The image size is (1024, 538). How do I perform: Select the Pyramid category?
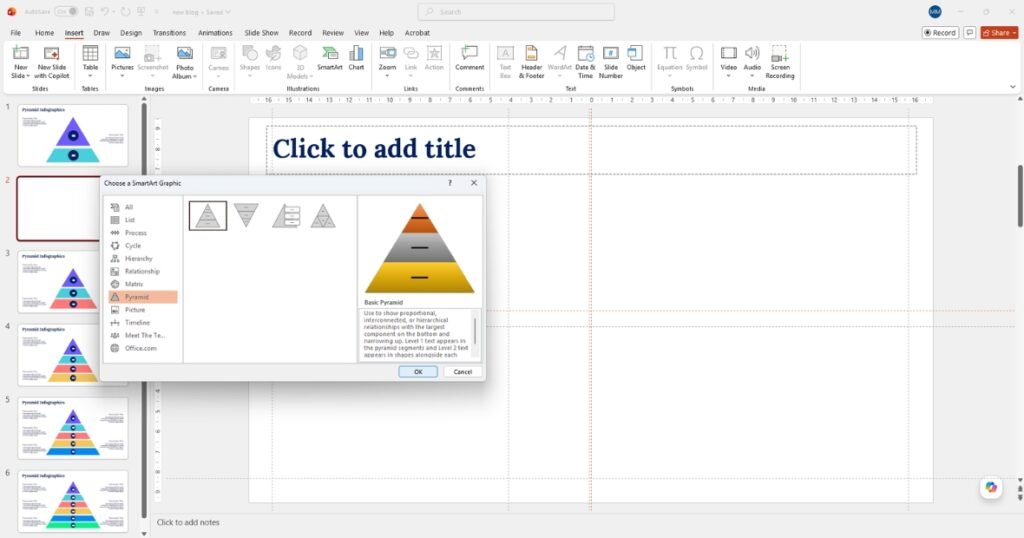[x=142, y=297]
